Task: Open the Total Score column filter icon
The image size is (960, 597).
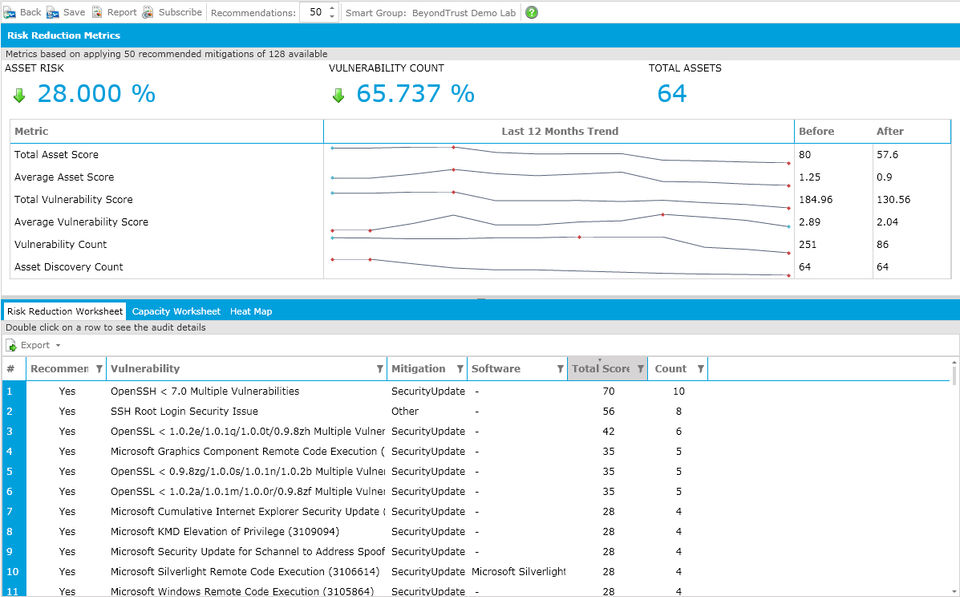Action: 640,369
